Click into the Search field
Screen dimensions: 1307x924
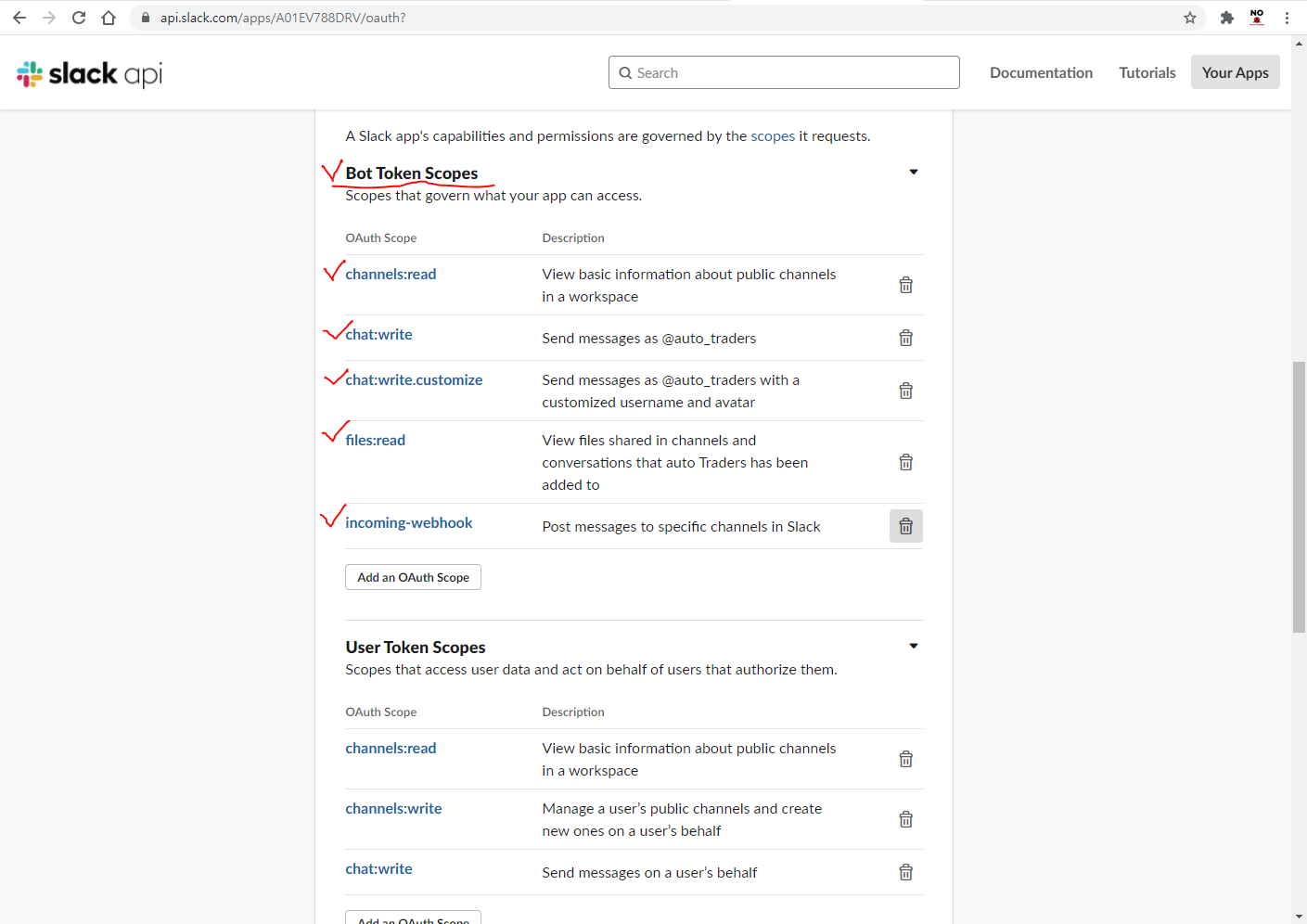[x=784, y=72]
